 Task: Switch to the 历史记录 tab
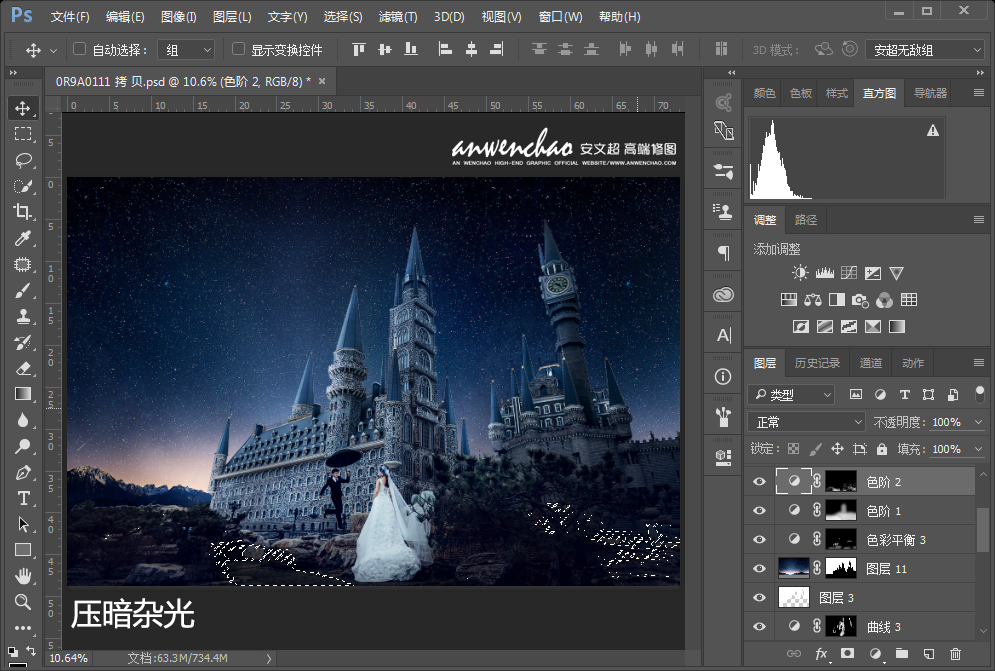tap(817, 363)
